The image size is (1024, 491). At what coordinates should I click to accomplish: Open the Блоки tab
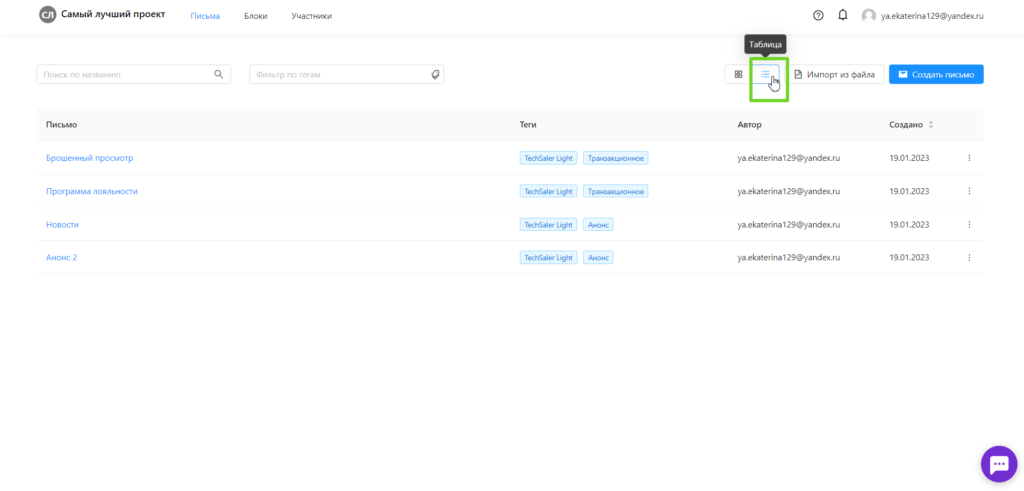click(255, 16)
